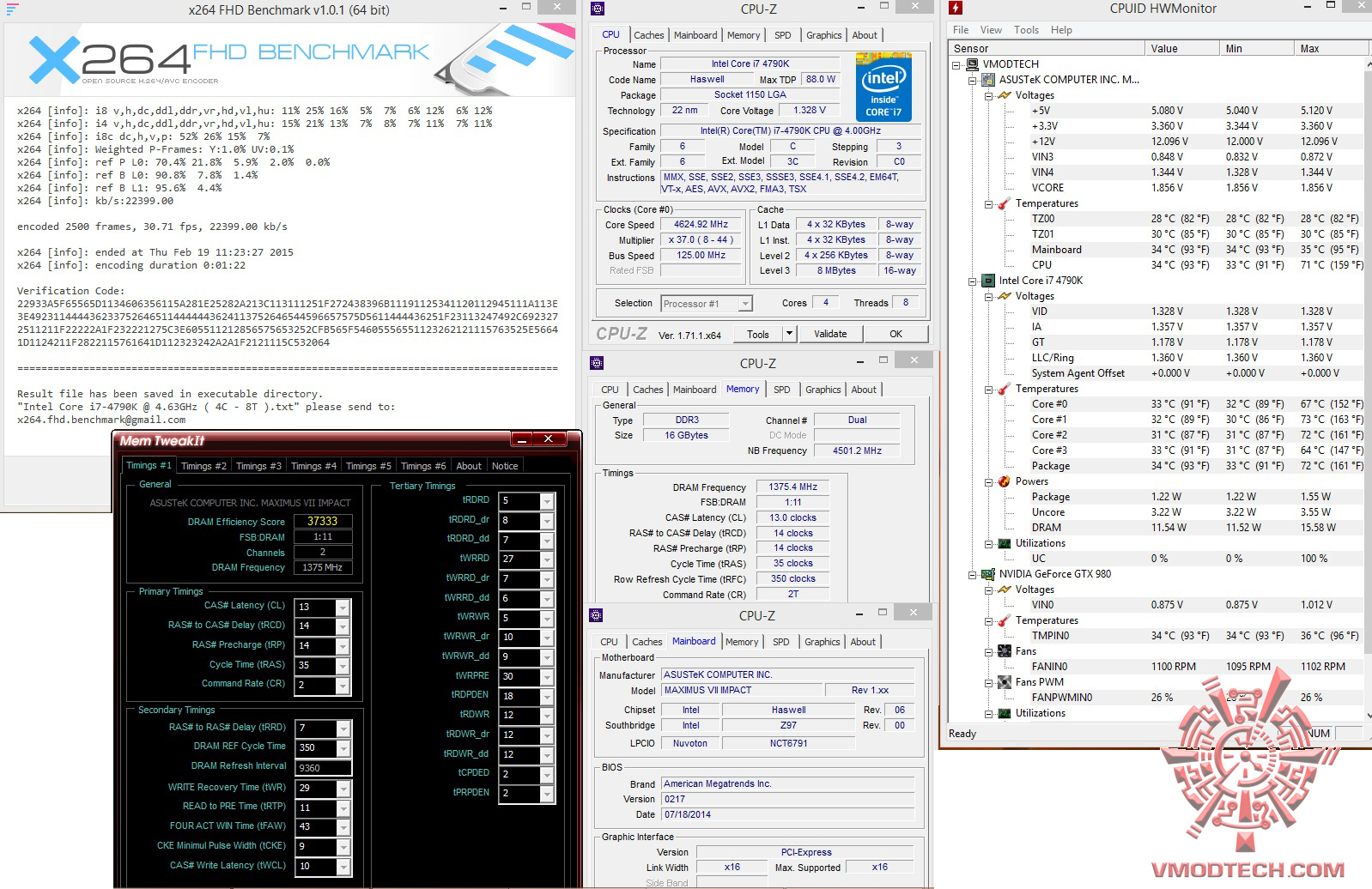This screenshot has width=1372, height=889.
Task: Collapse the NVIDIA GeForce GTX 980 node
Action: click(x=973, y=574)
